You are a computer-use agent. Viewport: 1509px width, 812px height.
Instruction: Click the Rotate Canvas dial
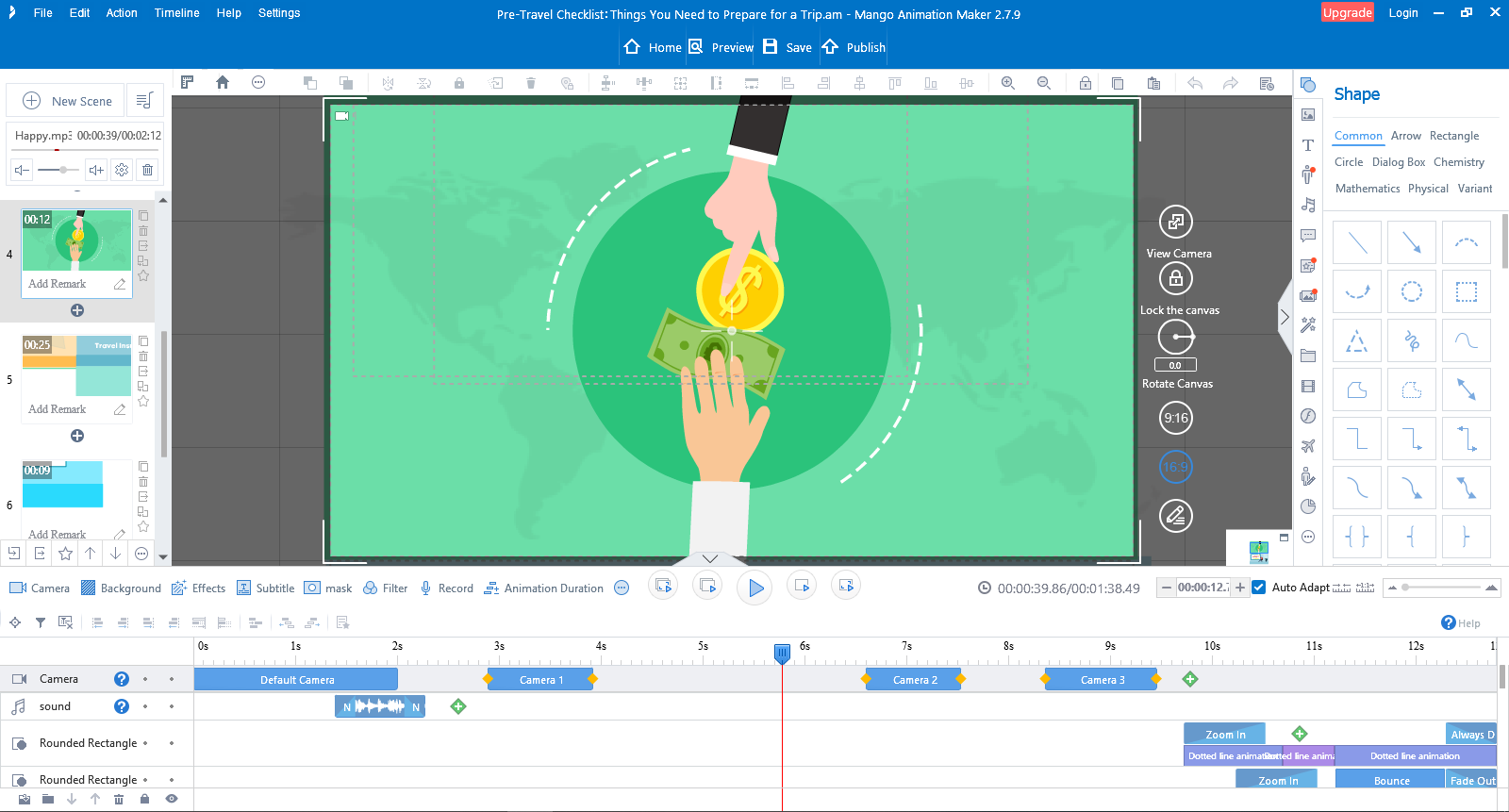click(x=1175, y=337)
